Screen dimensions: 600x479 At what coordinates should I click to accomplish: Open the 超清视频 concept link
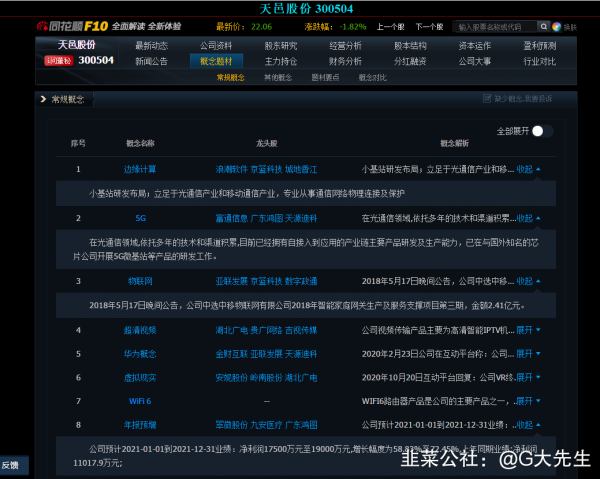[x=140, y=330]
